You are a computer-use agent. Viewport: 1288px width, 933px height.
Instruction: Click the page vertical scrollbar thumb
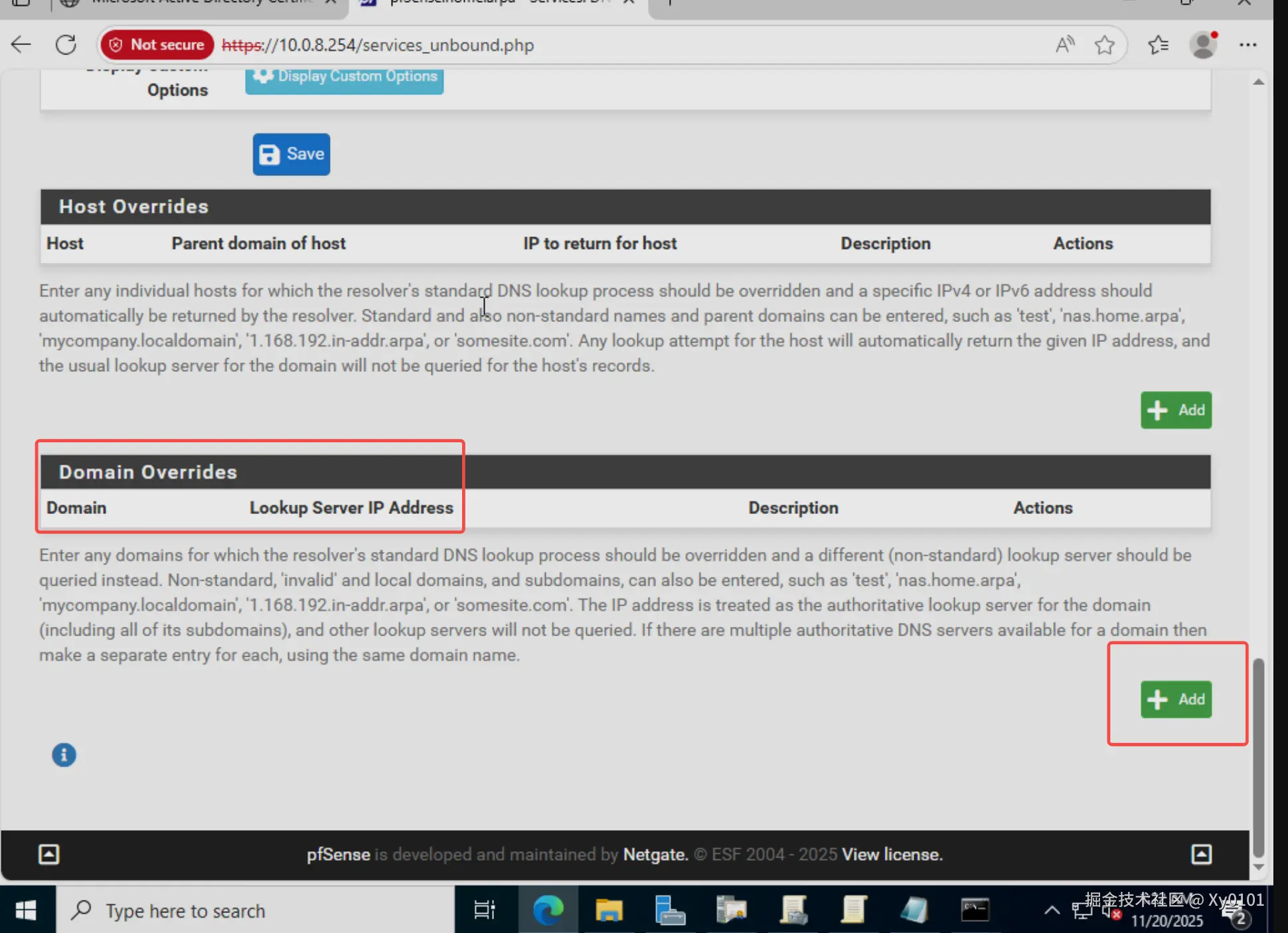(1258, 757)
